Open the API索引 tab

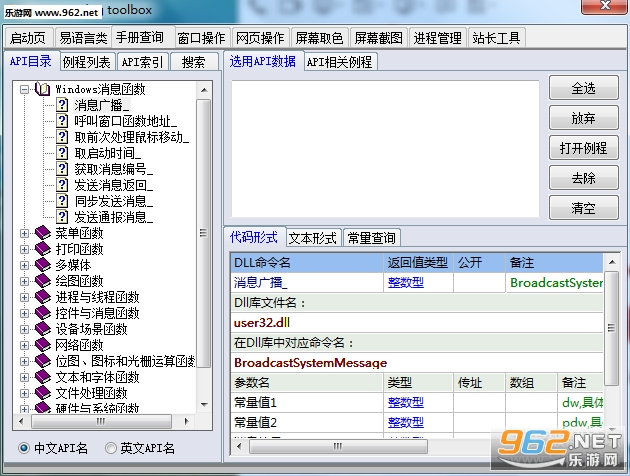coord(142,62)
